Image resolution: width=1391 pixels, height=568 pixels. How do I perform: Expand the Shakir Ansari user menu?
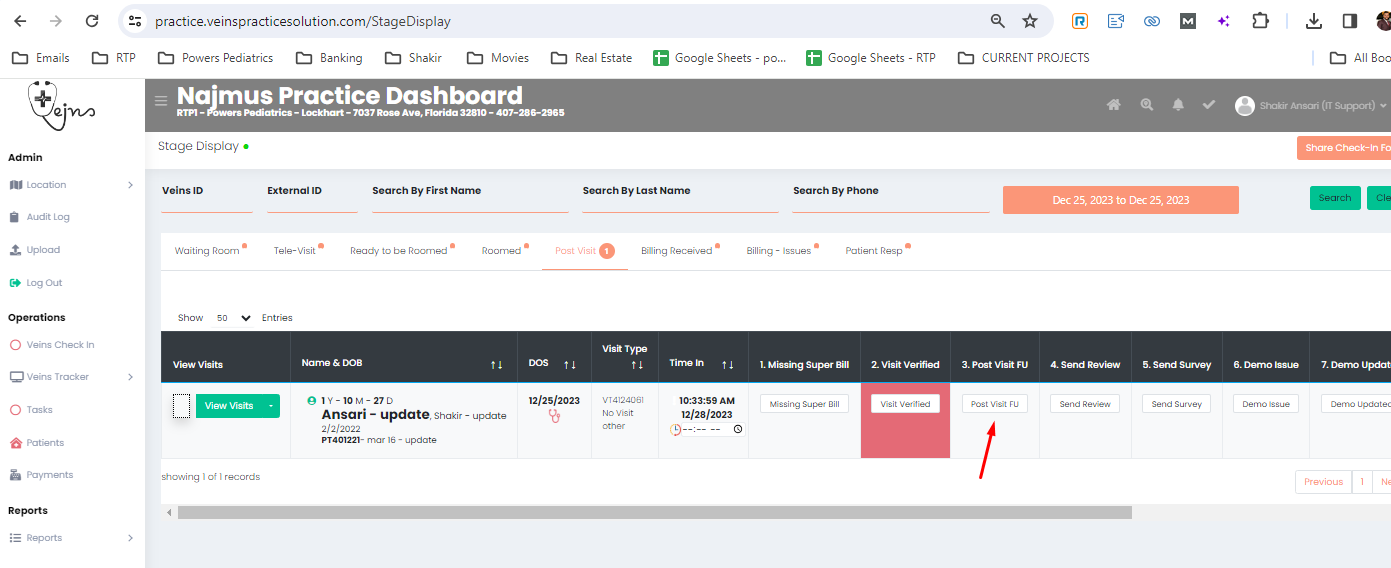1310,106
